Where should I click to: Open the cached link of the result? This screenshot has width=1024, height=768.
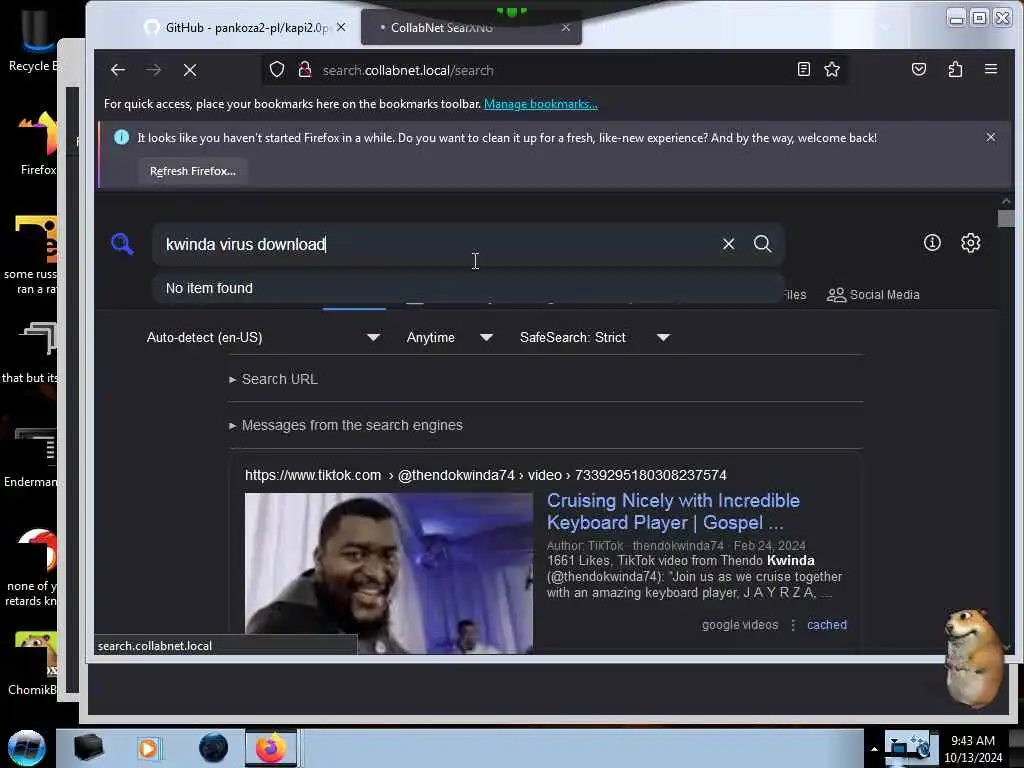(827, 625)
